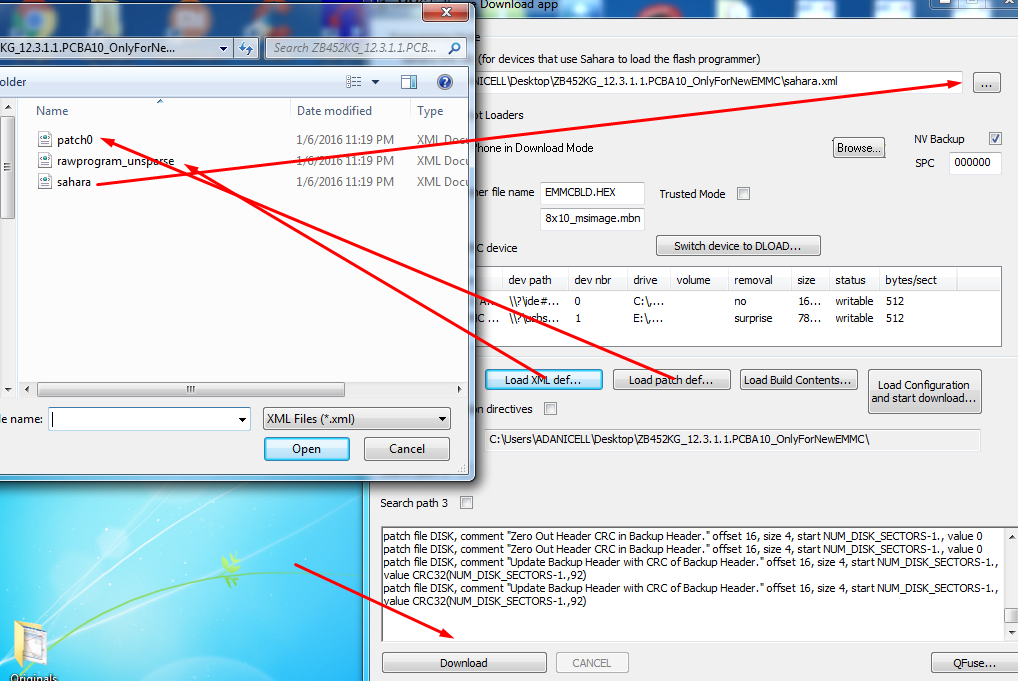Click Browse button near Download Mode
1018x681 pixels.
[x=858, y=147]
